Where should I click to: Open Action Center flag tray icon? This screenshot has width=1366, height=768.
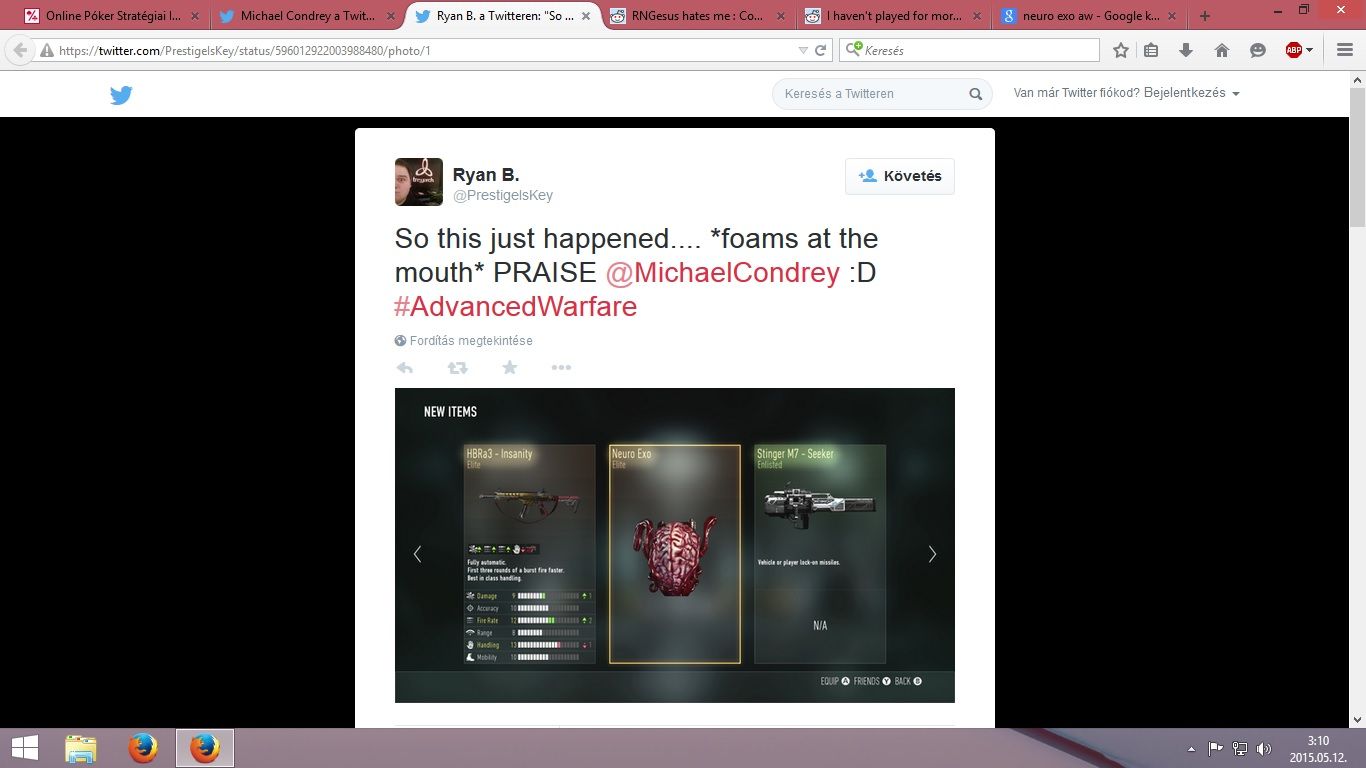1216,748
